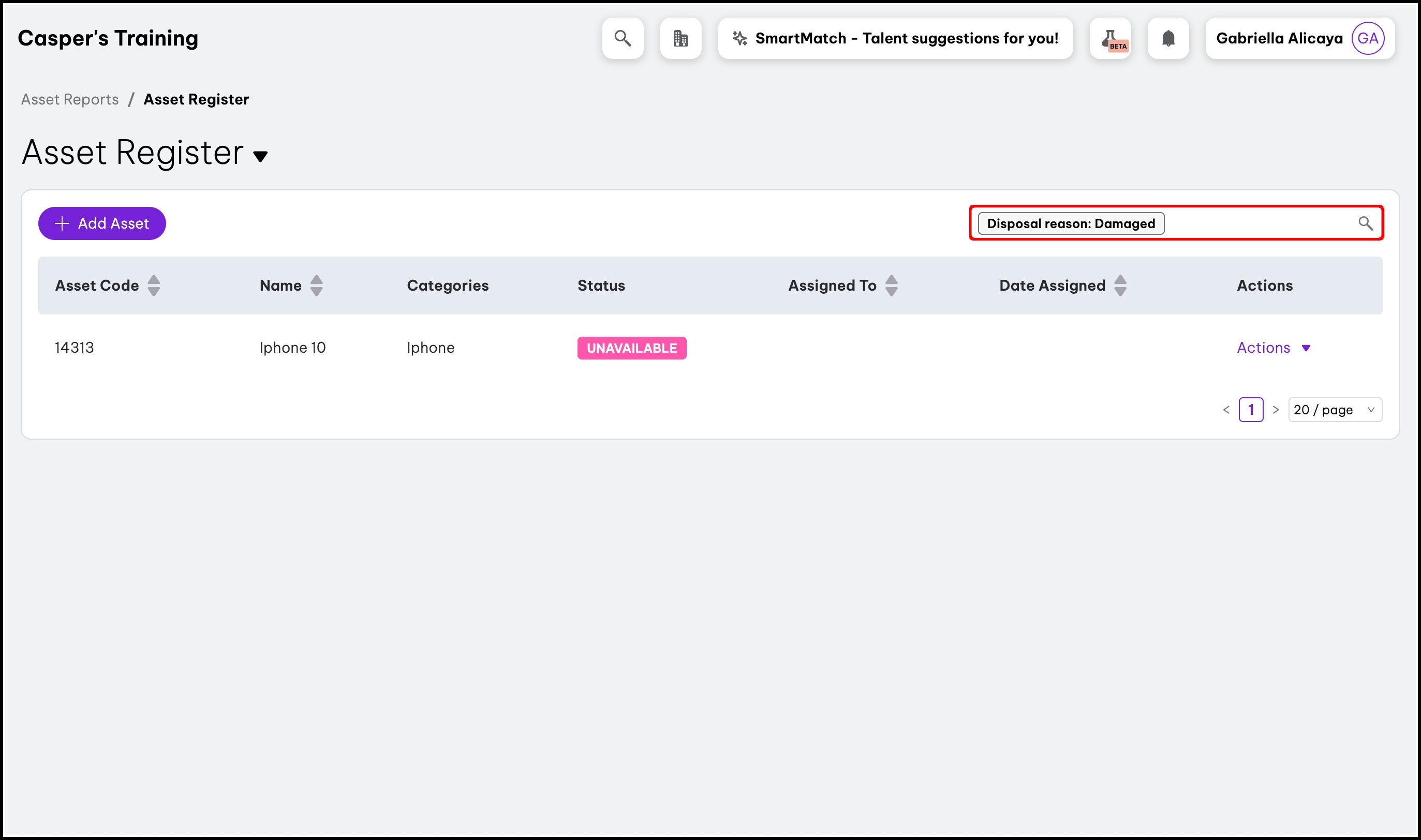Sort by Date Assigned column arrows
Image resolution: width=1421 pixels, height=840 pixels.
(1120, 286)
